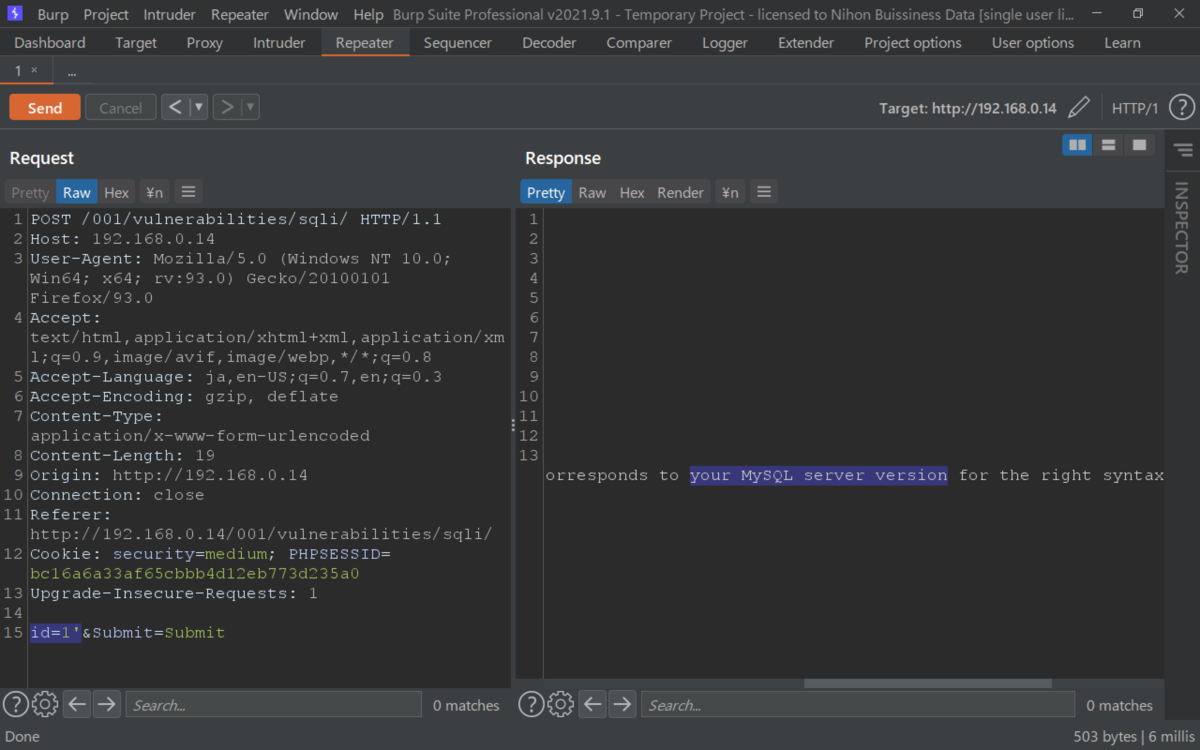The height and width of the screenshot is (750, 1200).
Task: Open the Project menu
Action: click(x=106, y=14)
